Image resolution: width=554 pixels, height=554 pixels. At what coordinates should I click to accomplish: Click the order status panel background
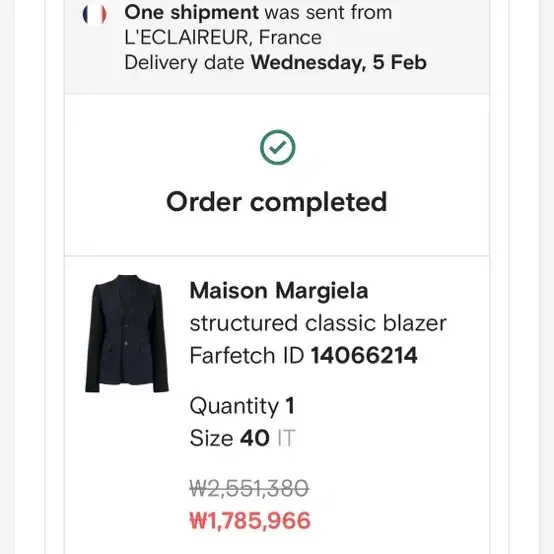(277, 175)
